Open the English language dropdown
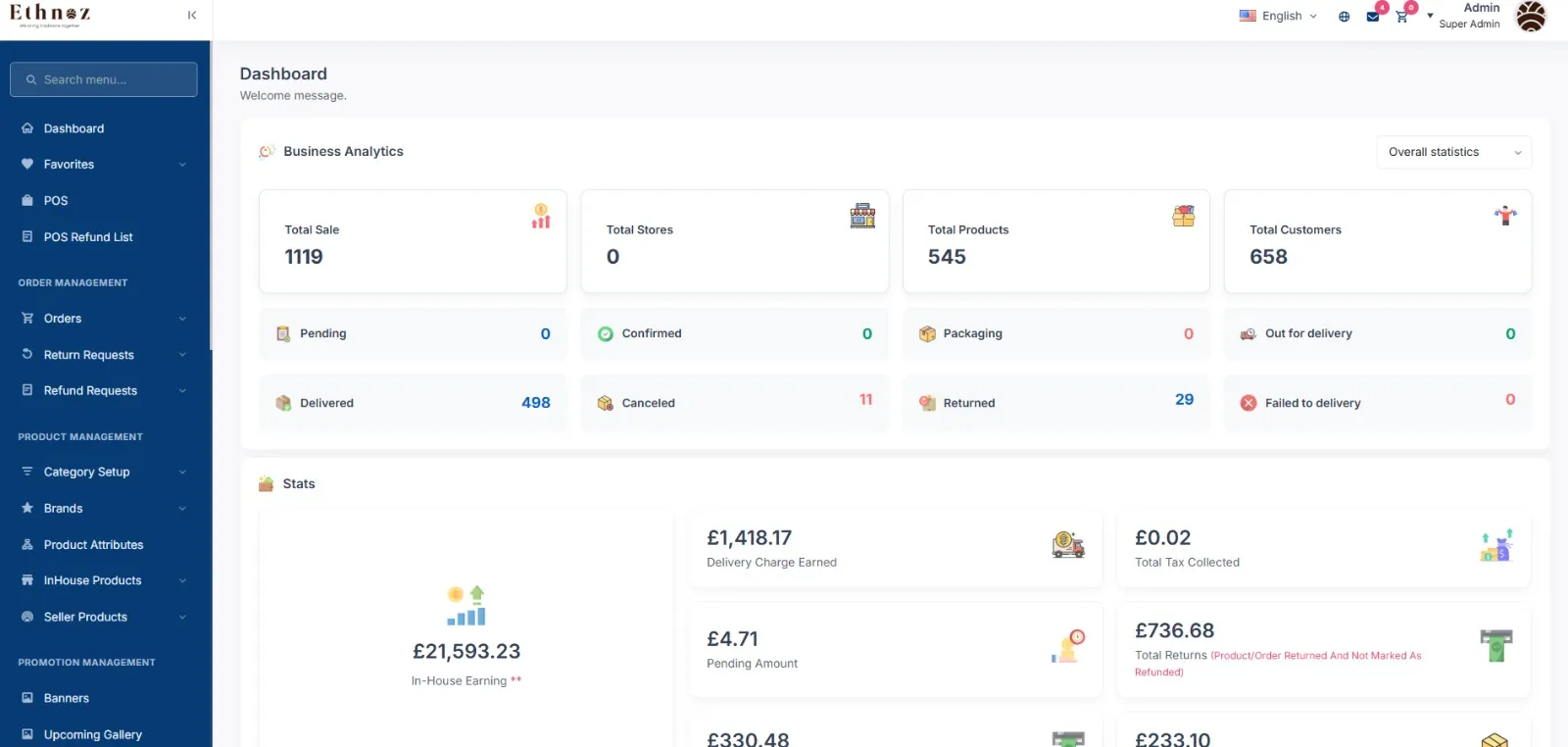This screenshot has width=1568, height=747. click(1278, 16)
